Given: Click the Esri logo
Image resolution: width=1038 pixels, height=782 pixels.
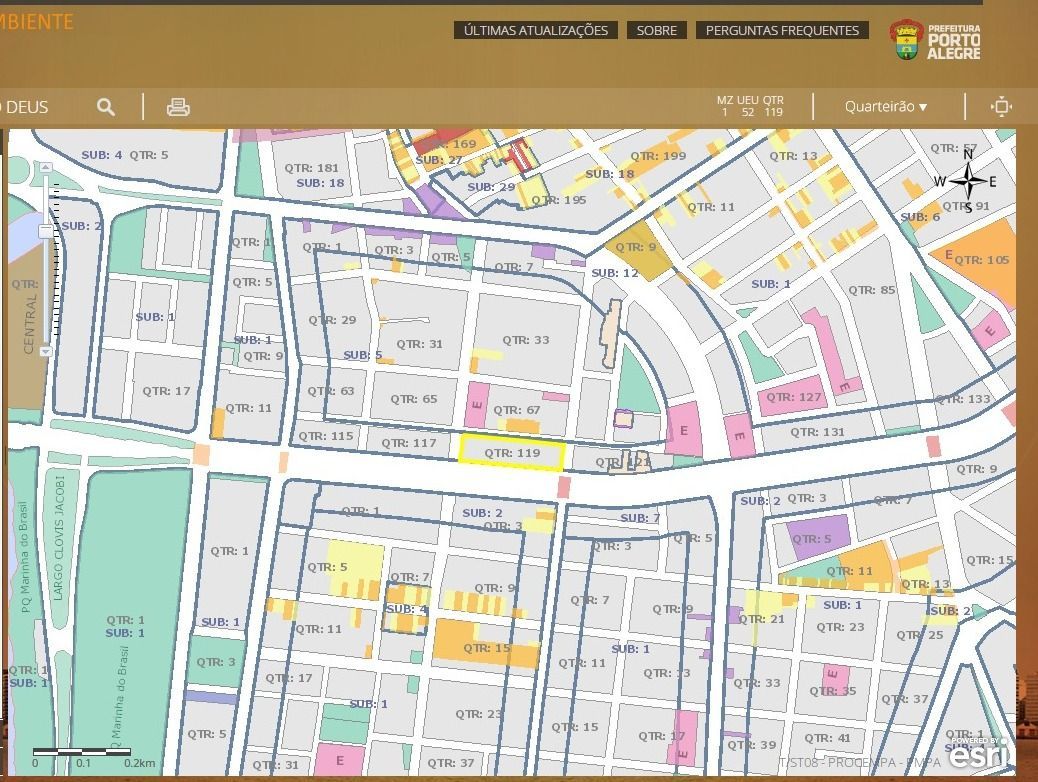Looking at the screenshot, I should pos(973,755).
